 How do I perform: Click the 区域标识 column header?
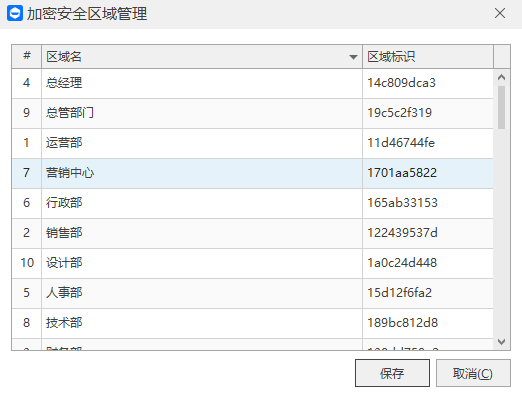(428, 57)
